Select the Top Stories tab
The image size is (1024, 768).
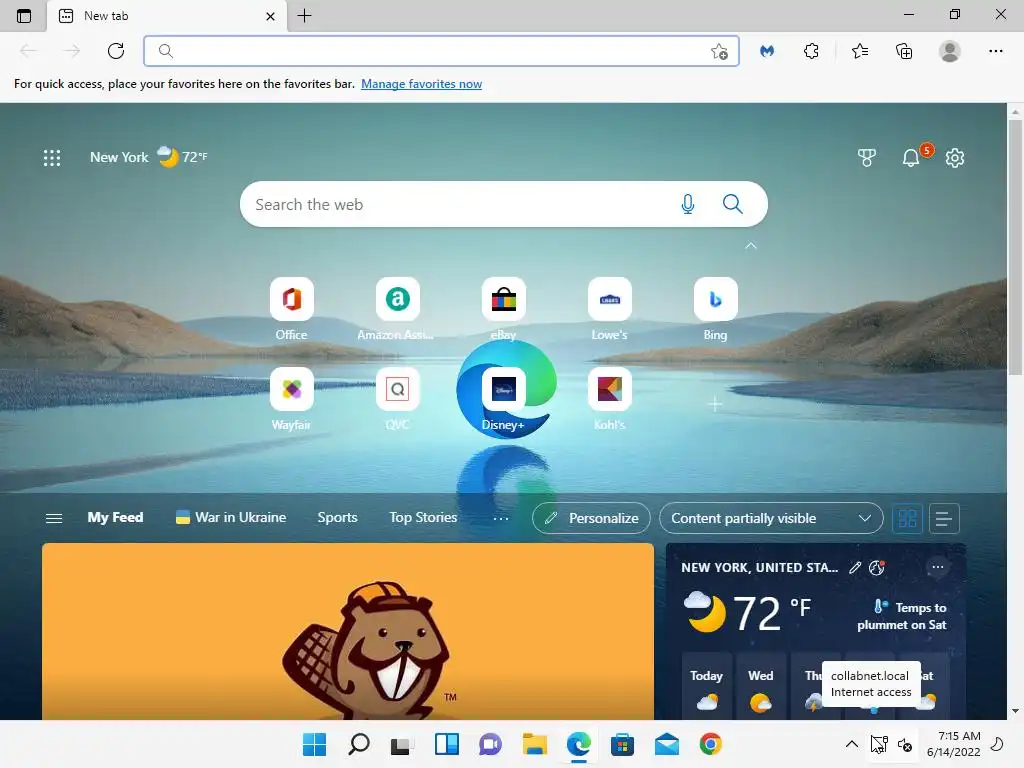423,517
